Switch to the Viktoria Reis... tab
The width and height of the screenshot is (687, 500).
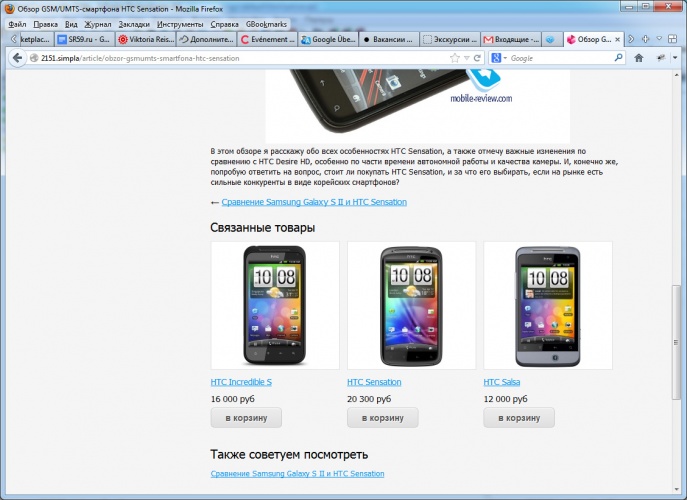pyautogui.click(x=146, y=39)
